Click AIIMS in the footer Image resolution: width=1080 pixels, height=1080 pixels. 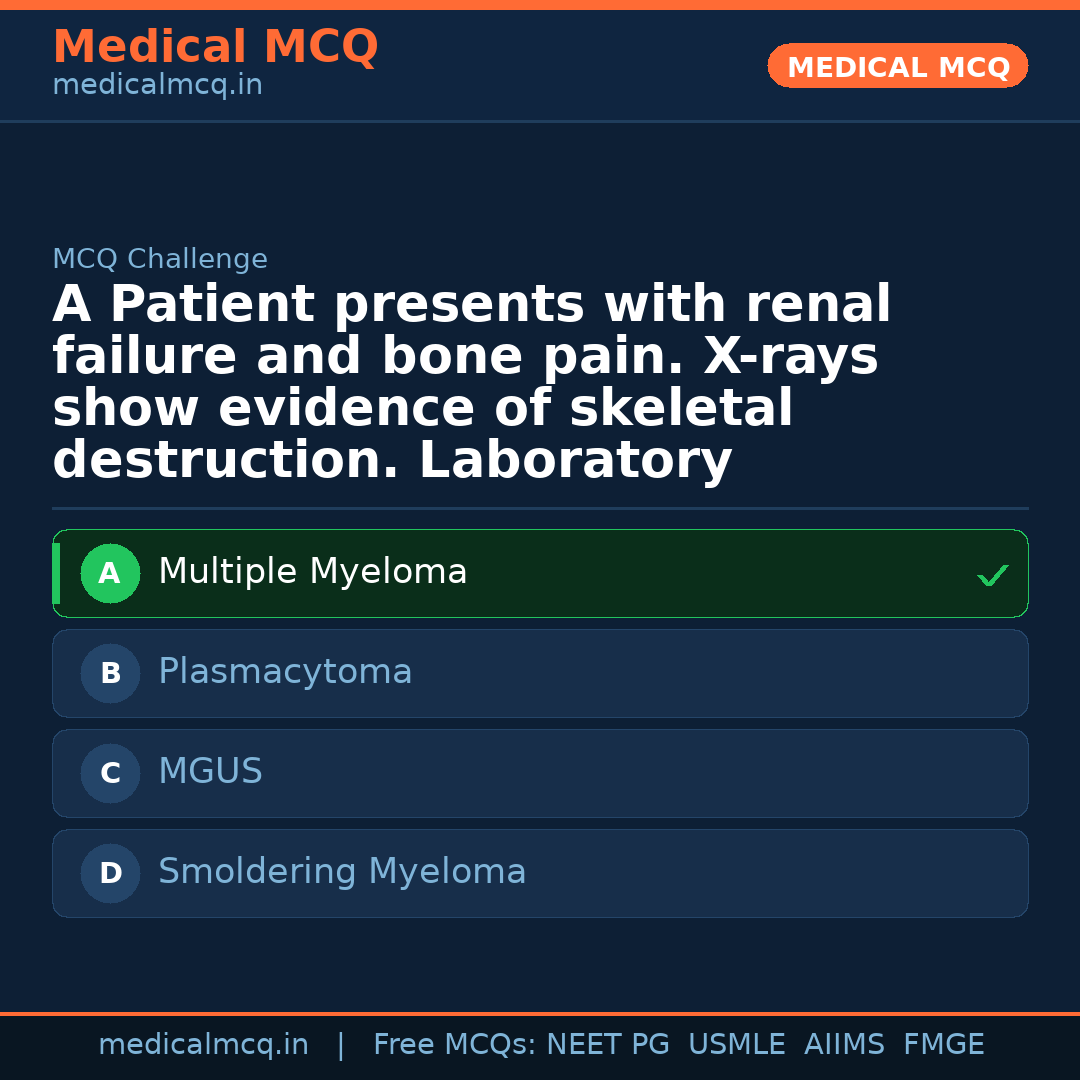pos(844,1045)
